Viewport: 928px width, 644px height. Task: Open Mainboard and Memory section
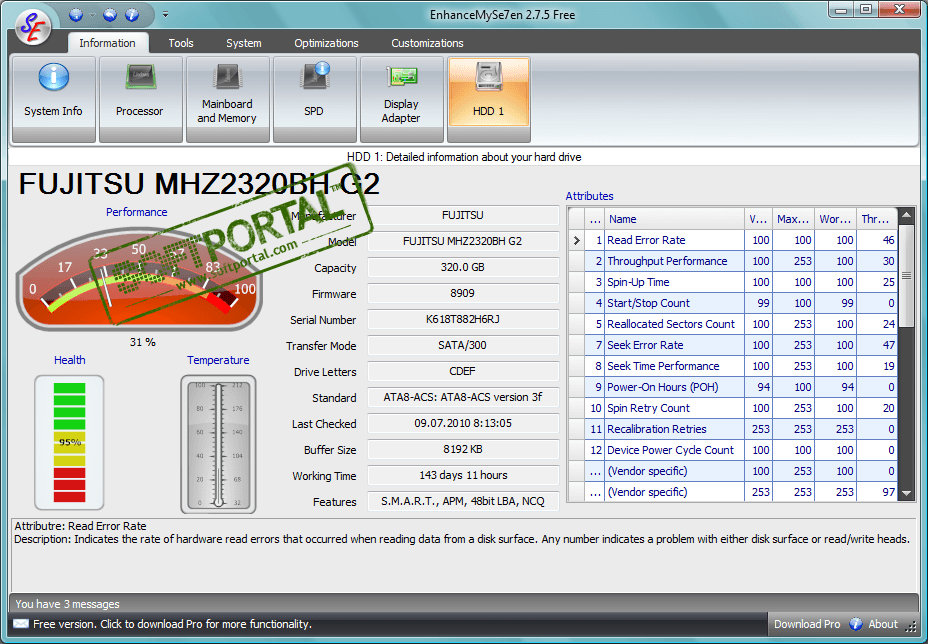point(227,99)
